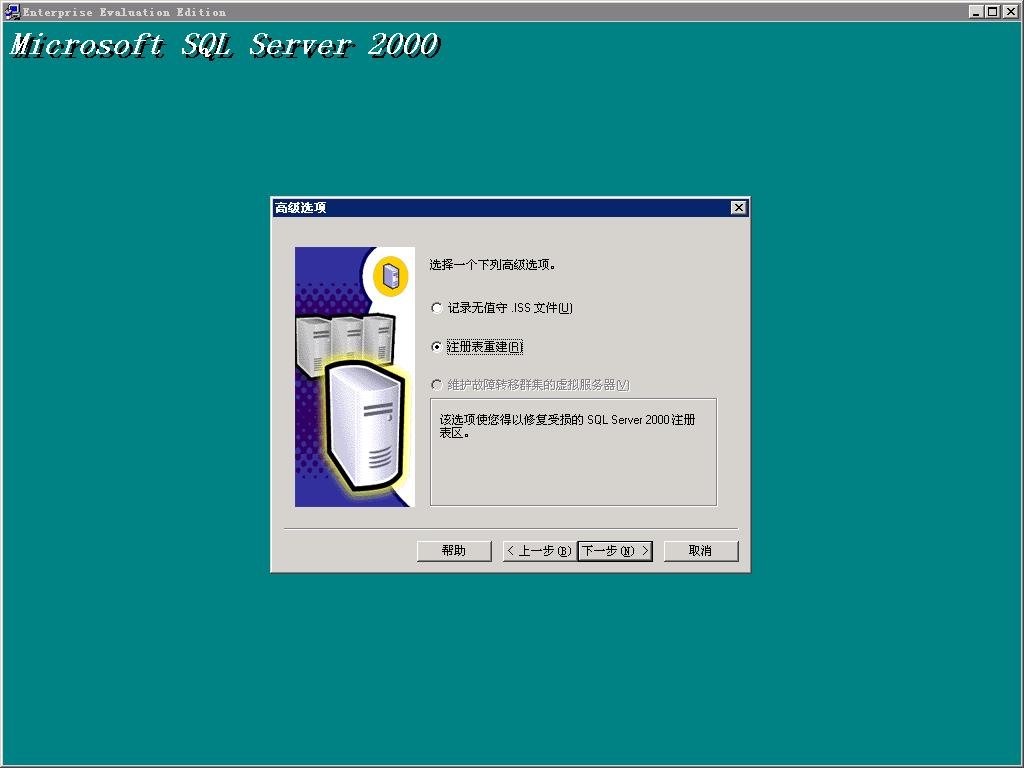Click the 帮助 button

pyautogui.click(x=454, y=551)
